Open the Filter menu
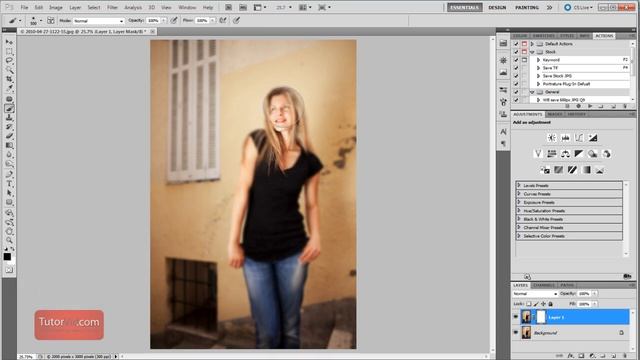 coord(112,7)
